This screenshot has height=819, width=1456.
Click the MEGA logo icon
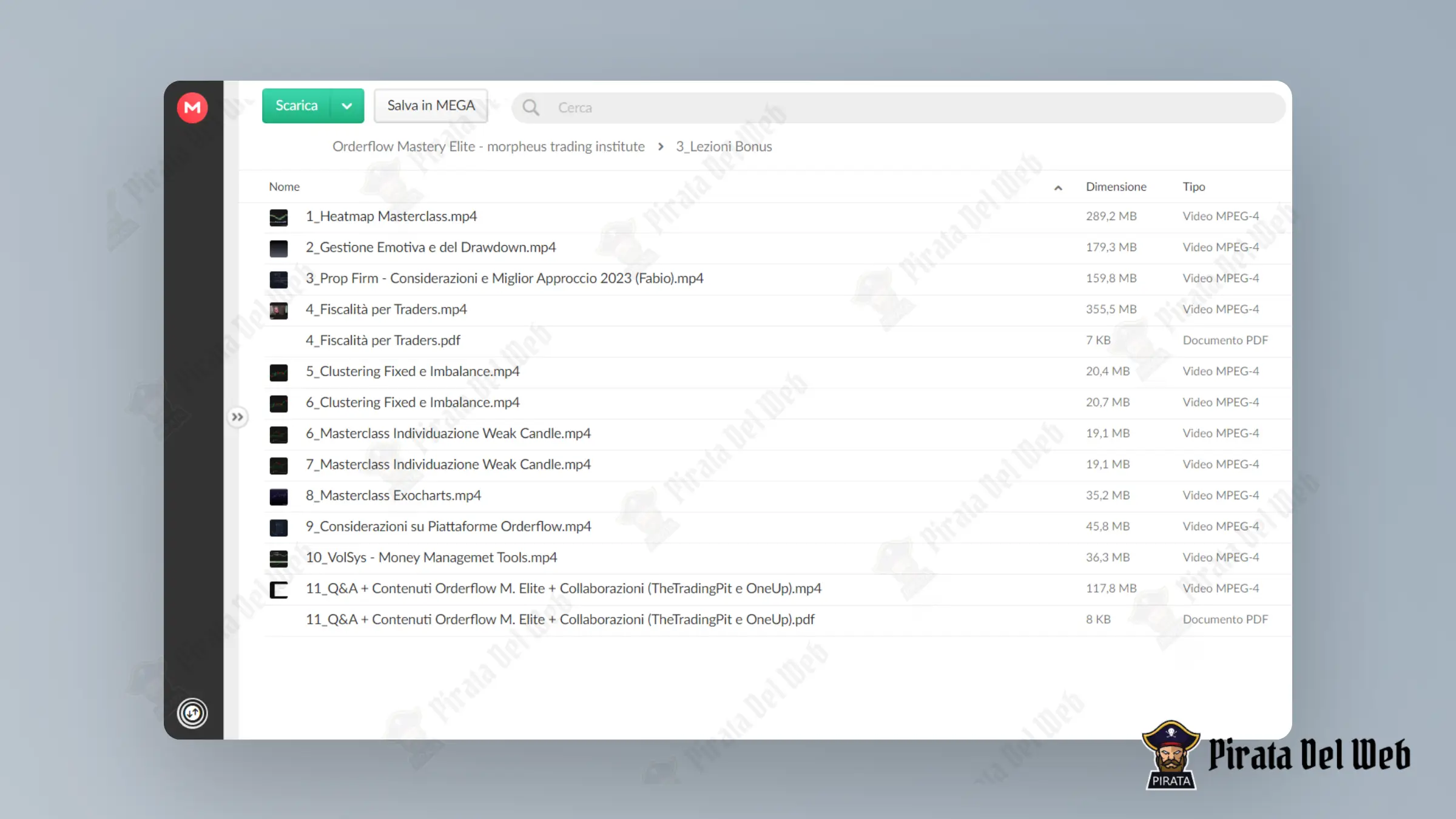[192, 107]
